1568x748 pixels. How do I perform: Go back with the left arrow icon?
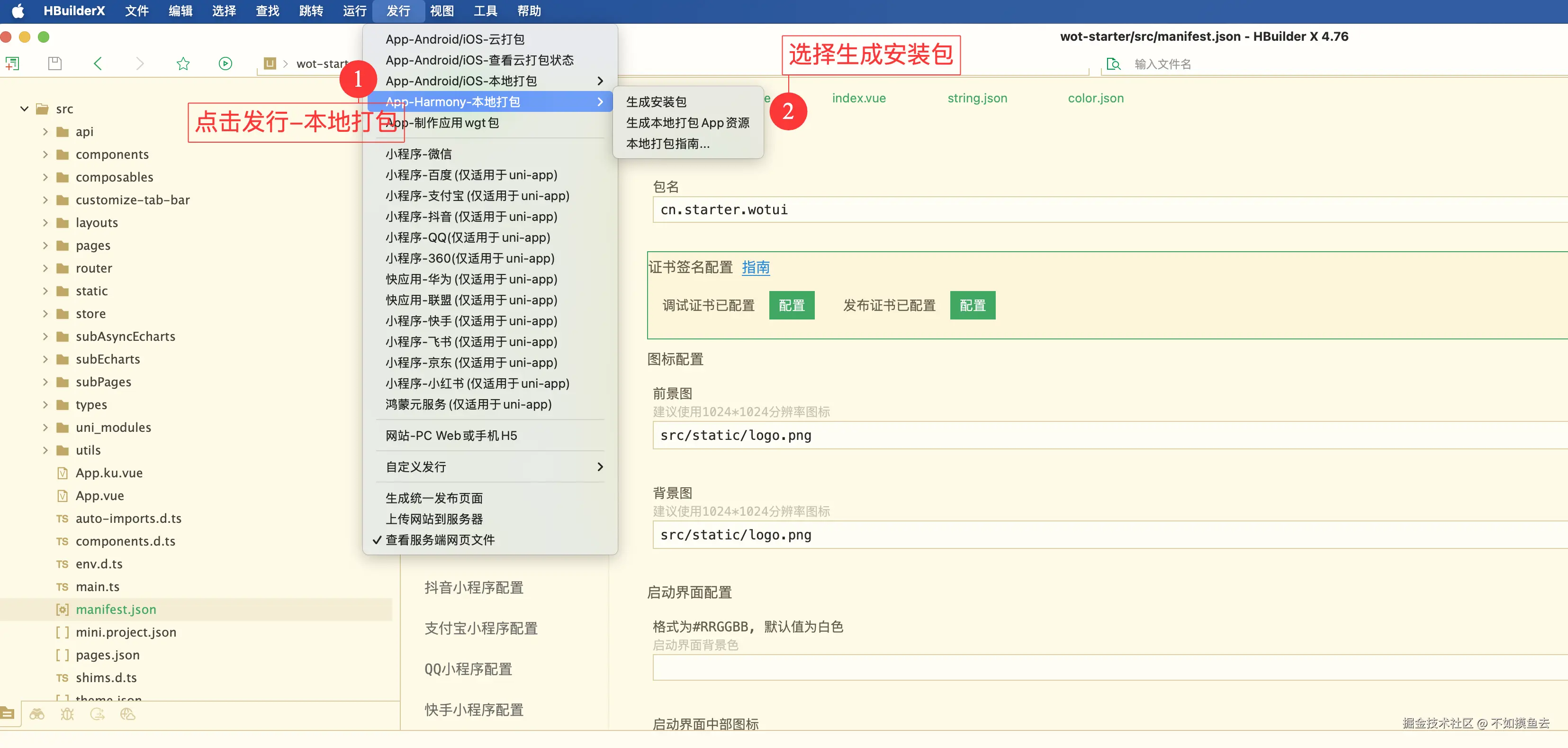click(98, 64)
